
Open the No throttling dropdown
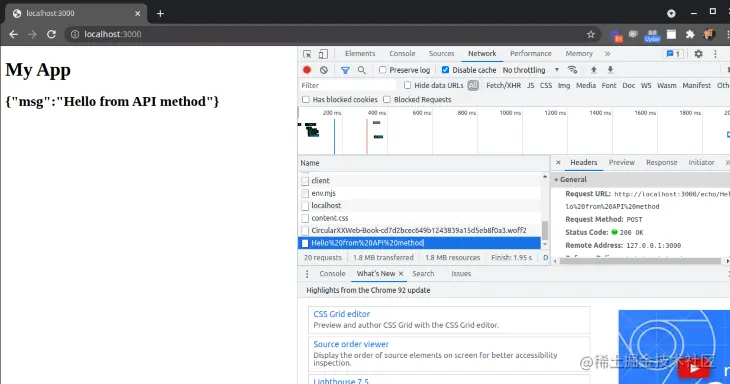click(x=531, y=70)
